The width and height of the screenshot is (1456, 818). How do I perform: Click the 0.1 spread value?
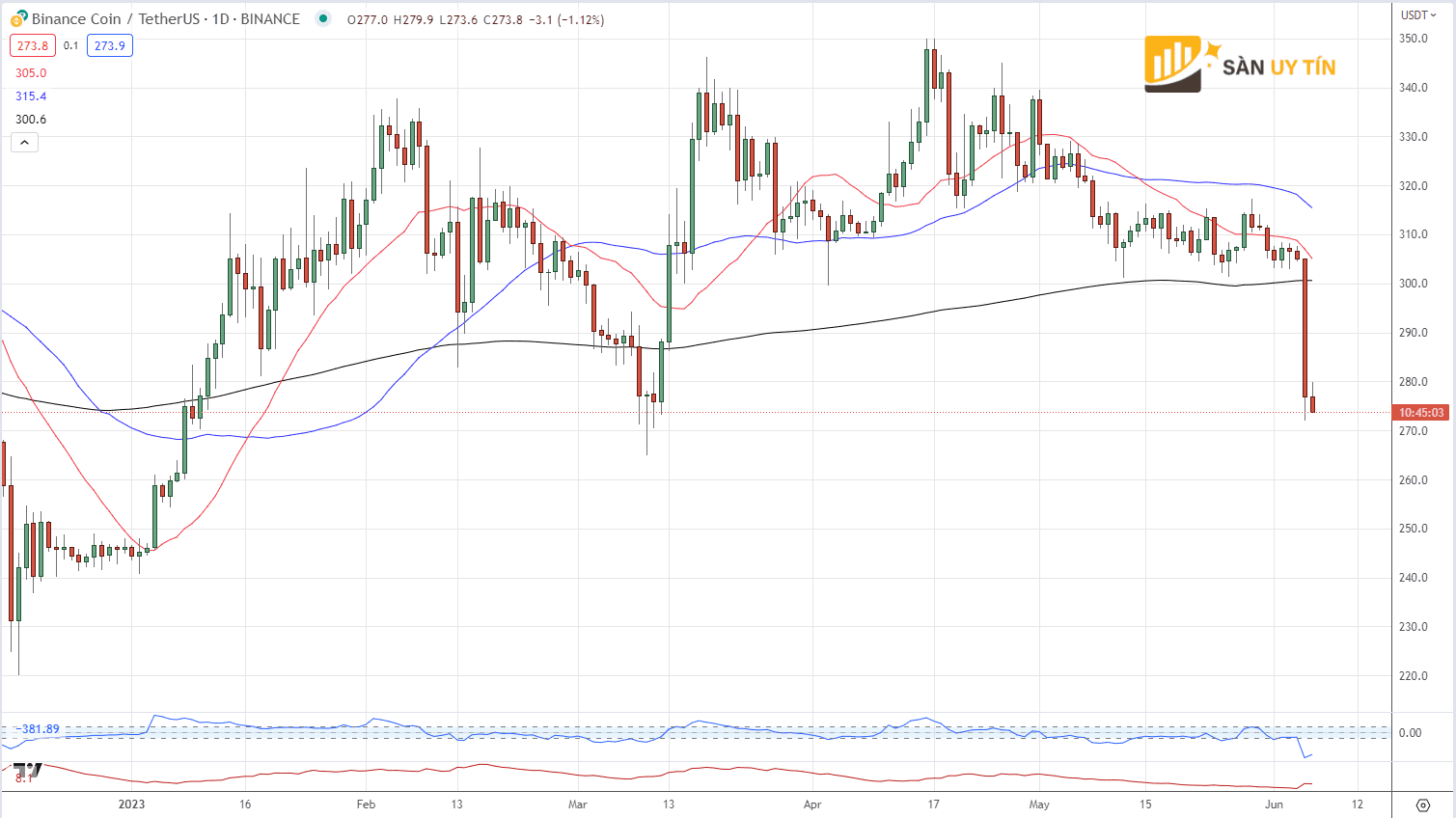tap(71, 45)
